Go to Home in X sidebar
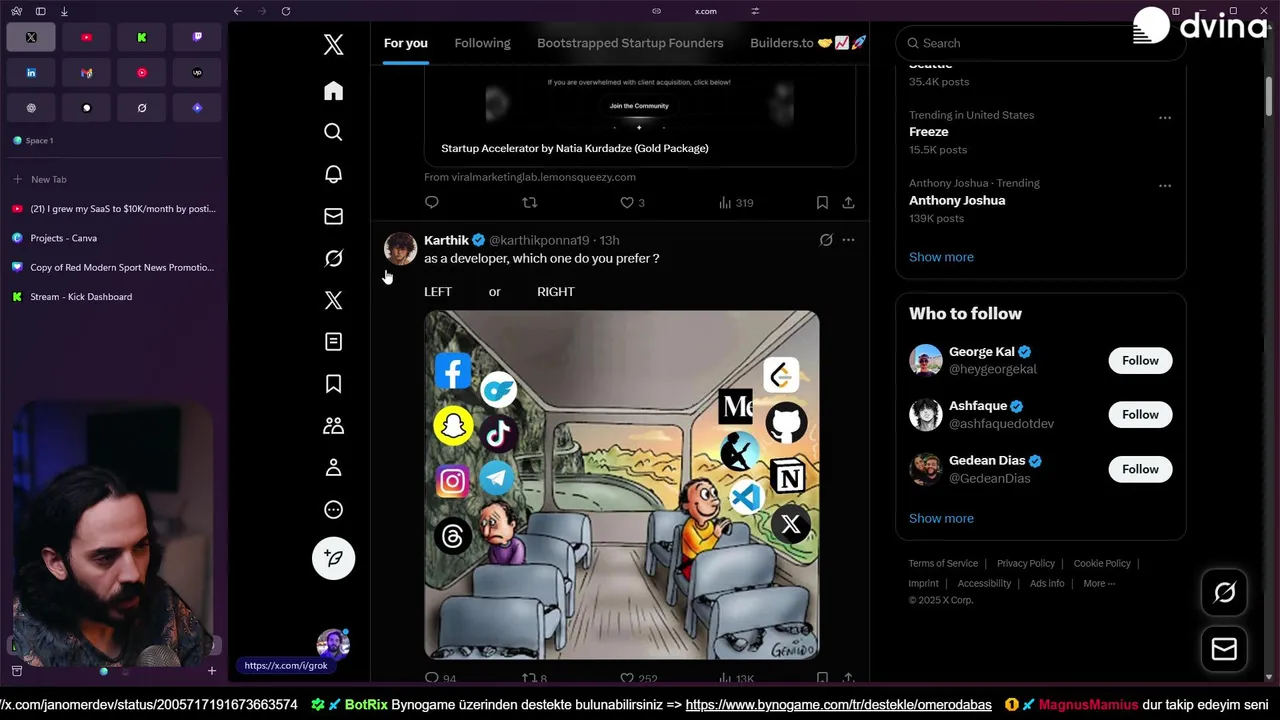 point(334,91)
